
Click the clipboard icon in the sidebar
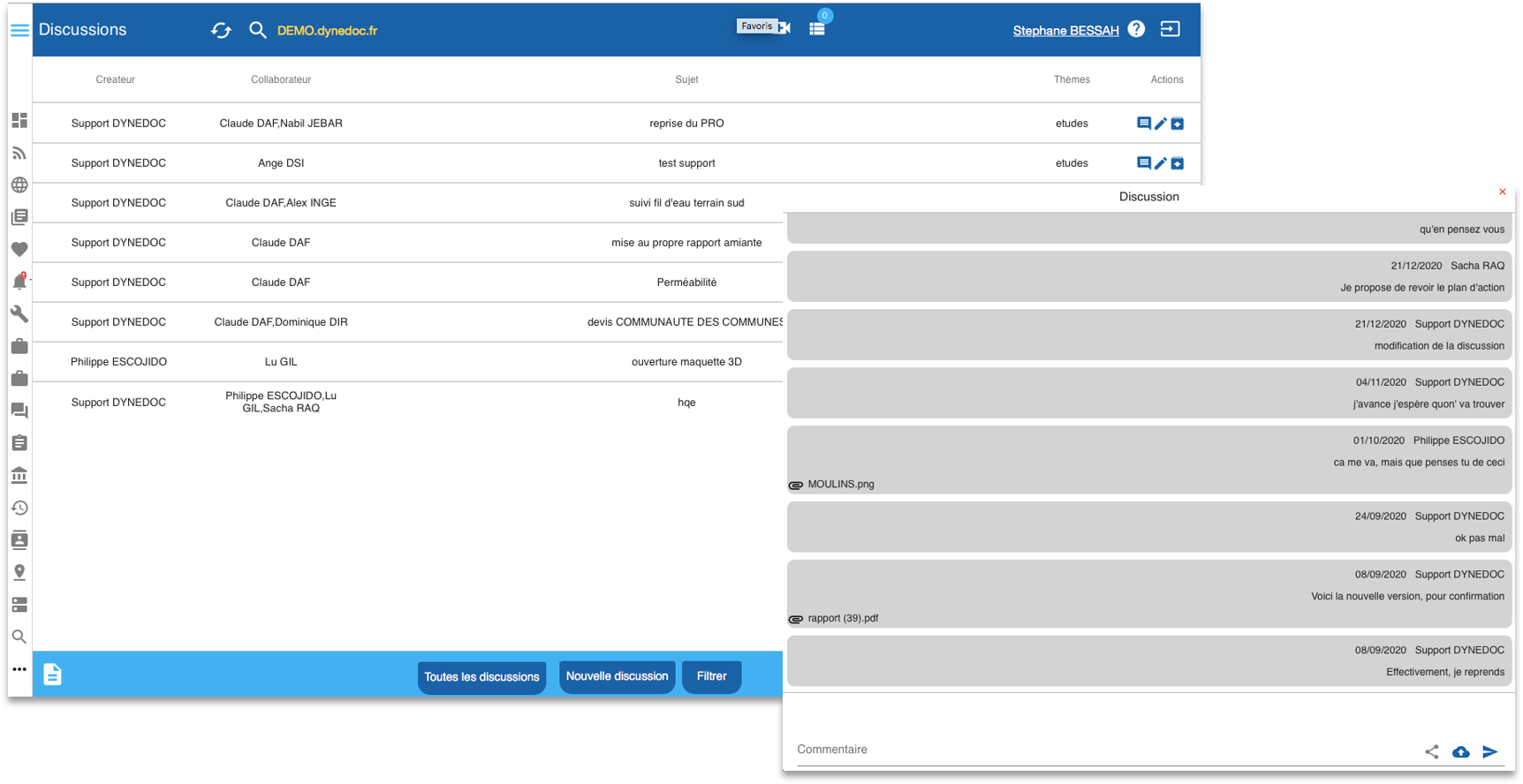click(x=19, y=442)
